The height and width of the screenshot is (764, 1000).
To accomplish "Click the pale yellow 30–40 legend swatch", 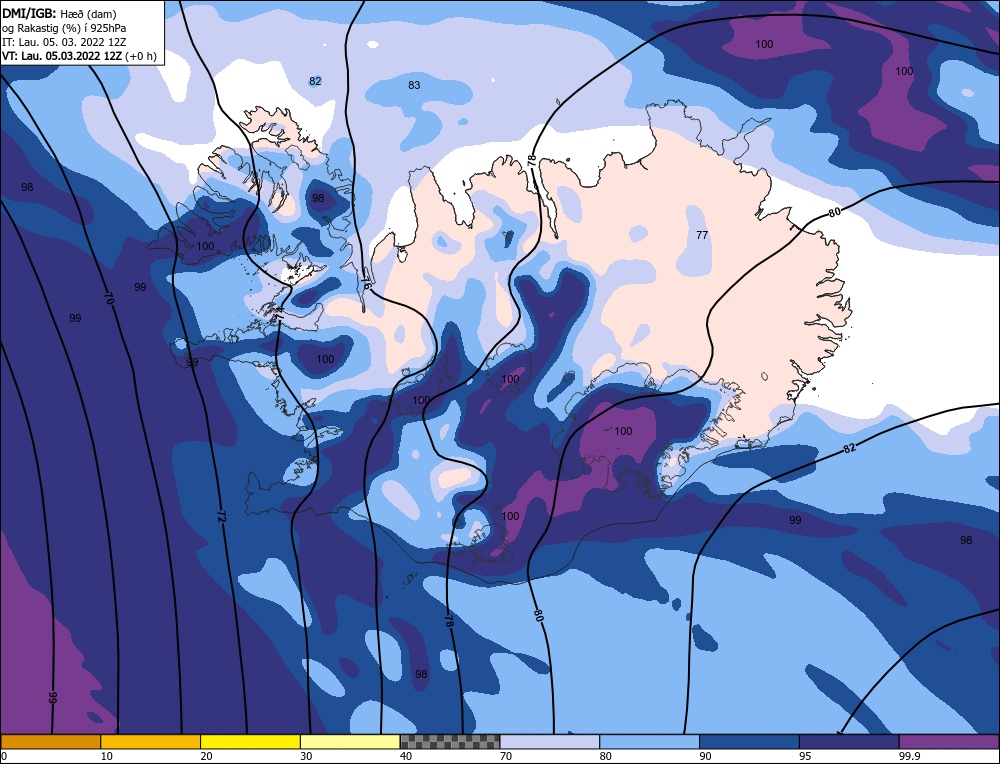I will (x=350, y=741).
